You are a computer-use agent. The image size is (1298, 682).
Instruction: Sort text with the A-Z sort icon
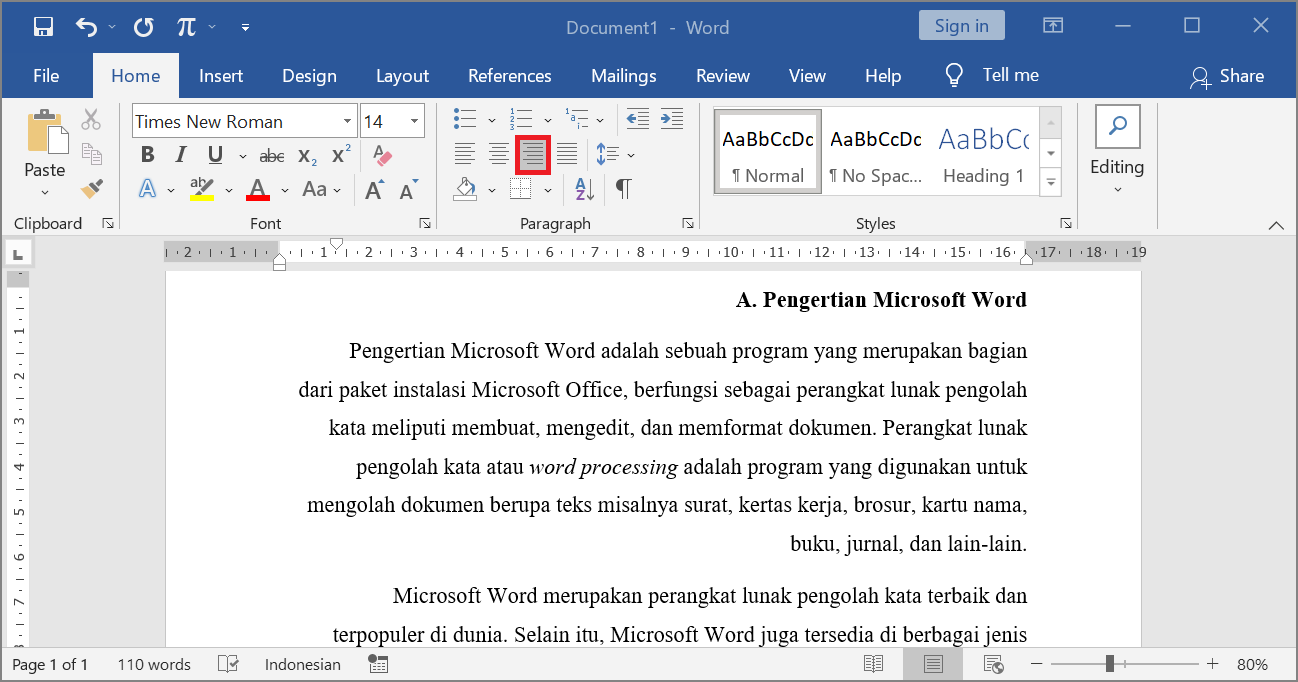tap(585, 188)
